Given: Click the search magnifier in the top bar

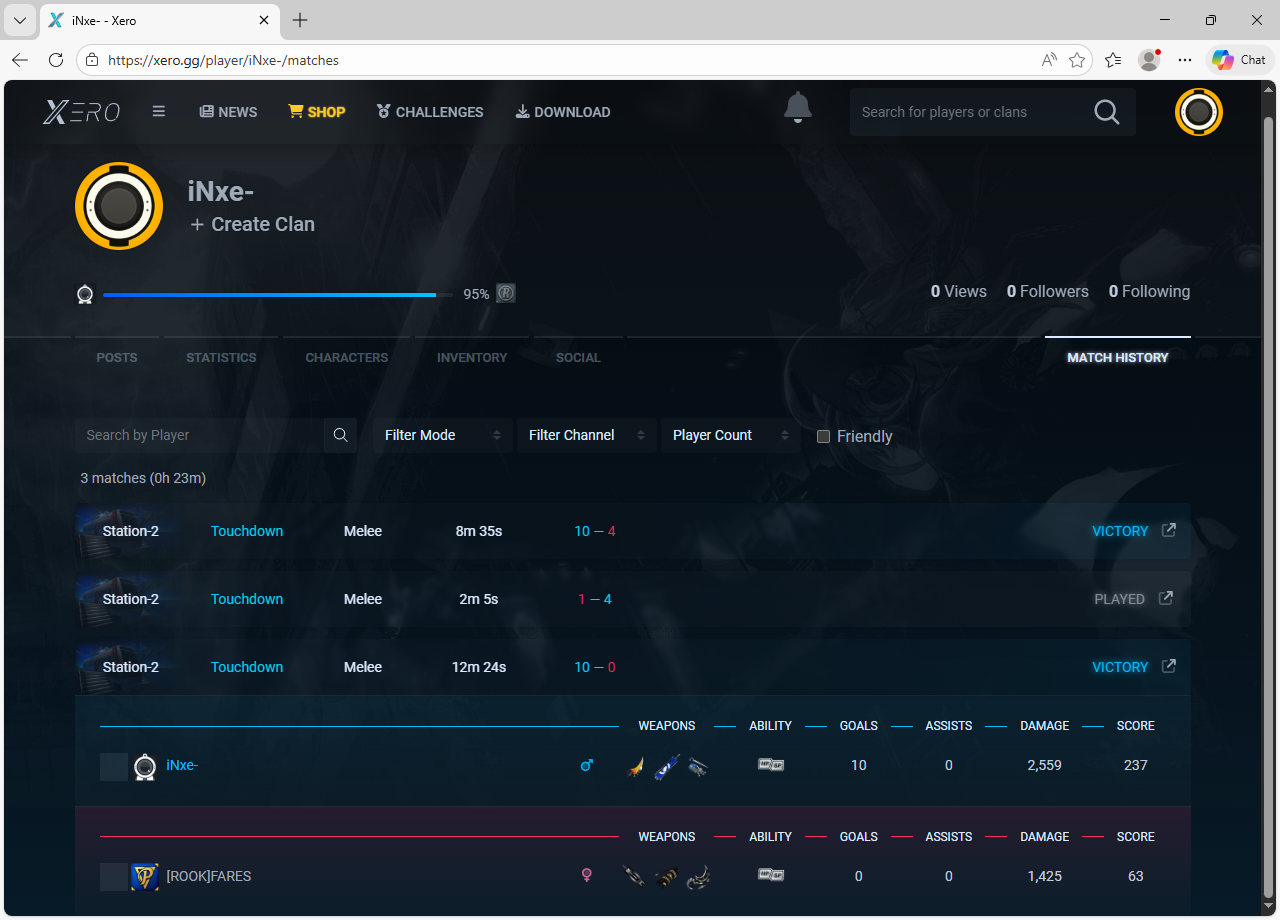Looking at the screenshot, I should tap(1106, 112).
